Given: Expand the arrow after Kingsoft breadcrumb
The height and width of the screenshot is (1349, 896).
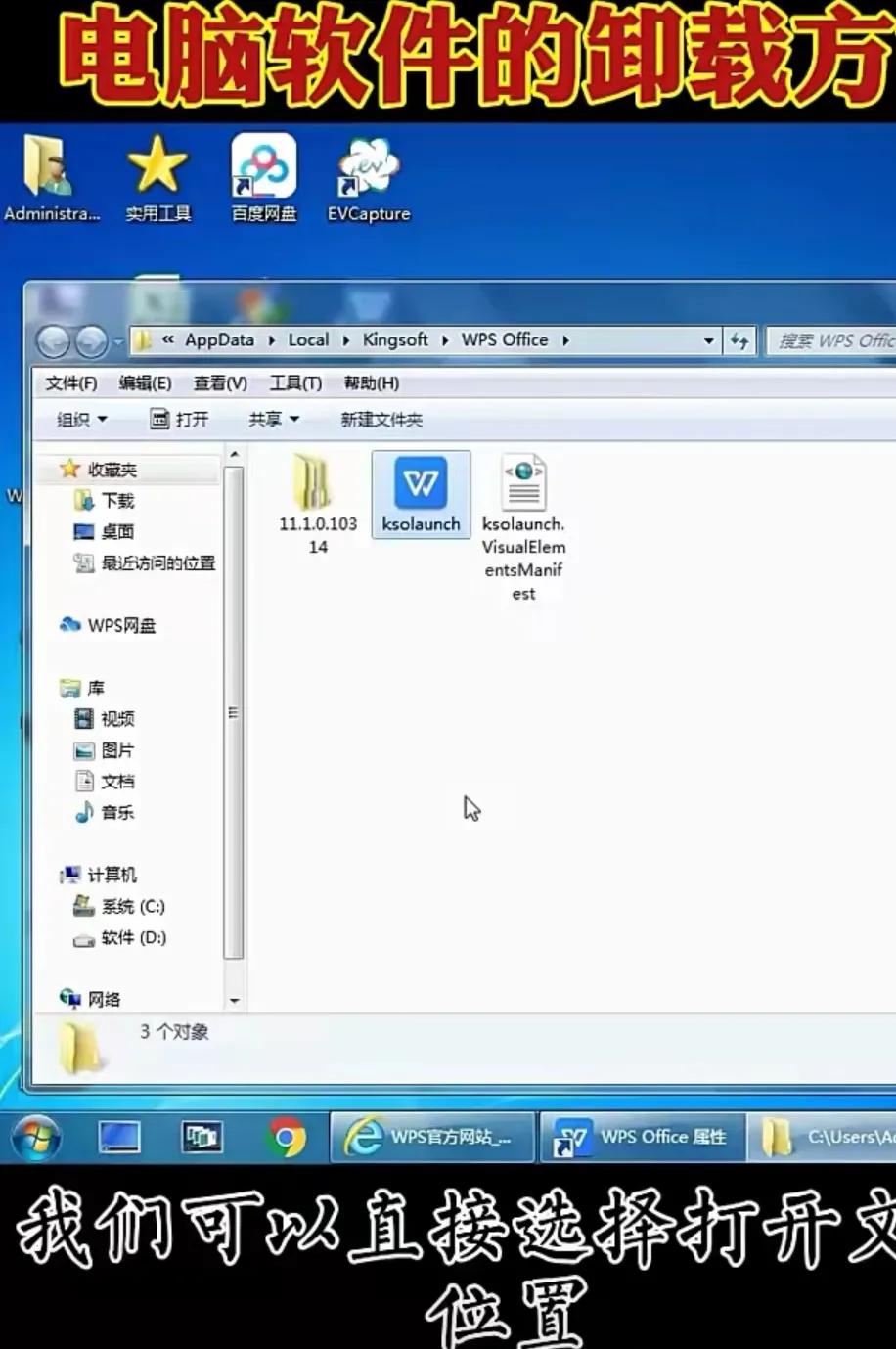Looking at the screenshot, I should pyautogui.click(x=445, y=340).
